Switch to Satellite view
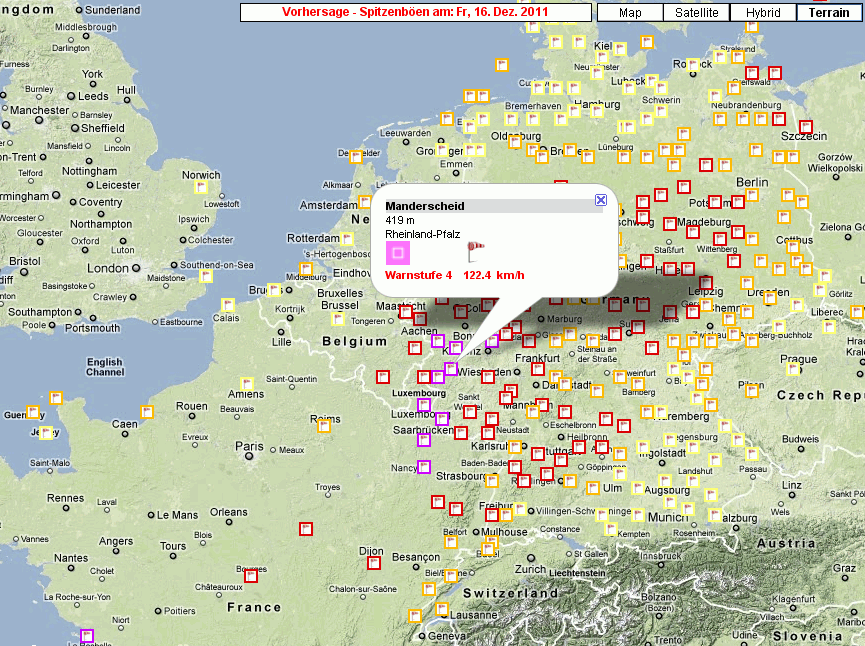The height and width of the screenshot is (646, 865). pyautogui.click(x=696, y=13)
